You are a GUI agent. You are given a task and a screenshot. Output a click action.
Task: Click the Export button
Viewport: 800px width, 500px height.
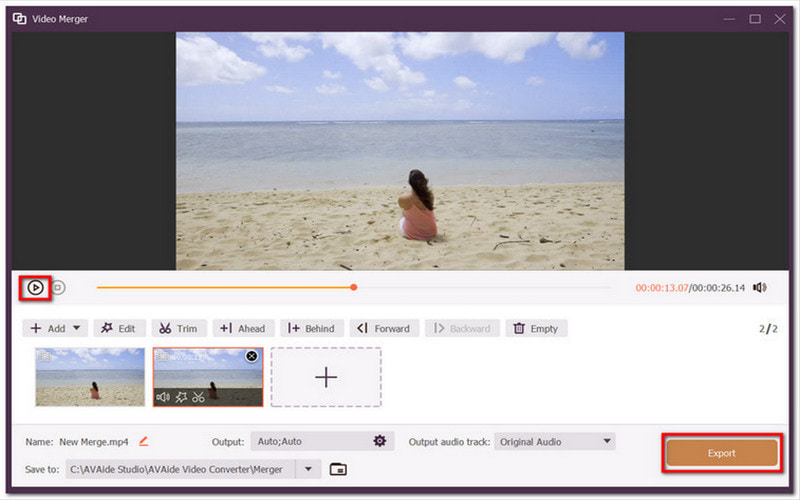pos(721,453)
